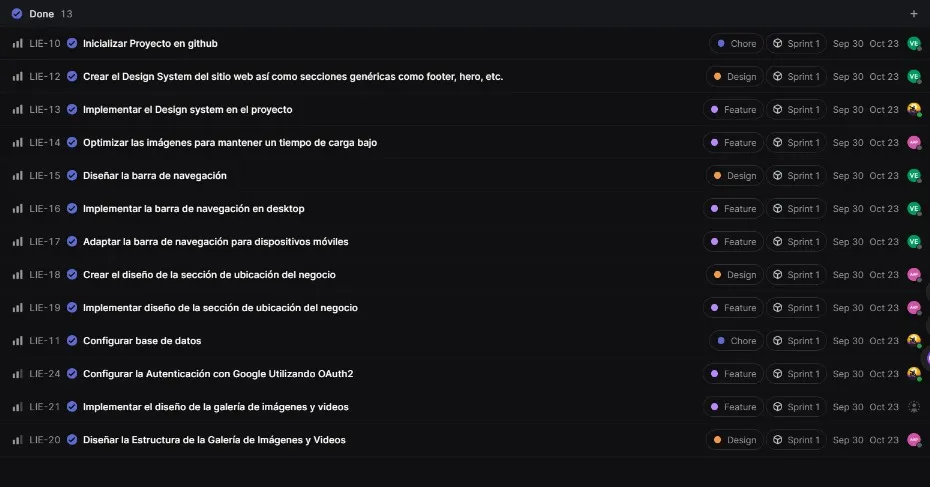Toggle done status circle for LIE-12
Image resolution: width=930 pixels, height=487 pixels.
coord(72,77)
